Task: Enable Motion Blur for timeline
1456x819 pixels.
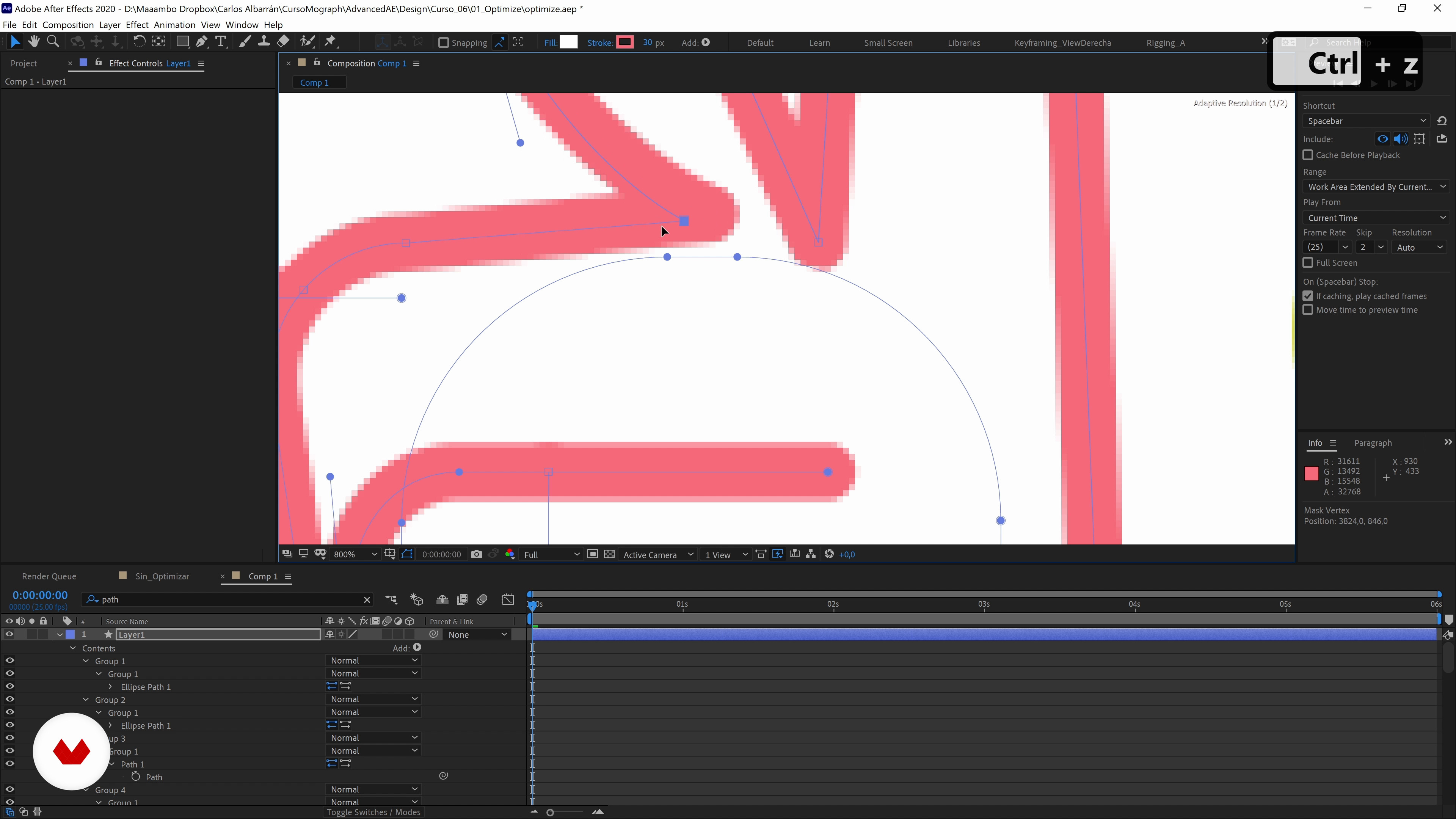Action: (482, 600)
